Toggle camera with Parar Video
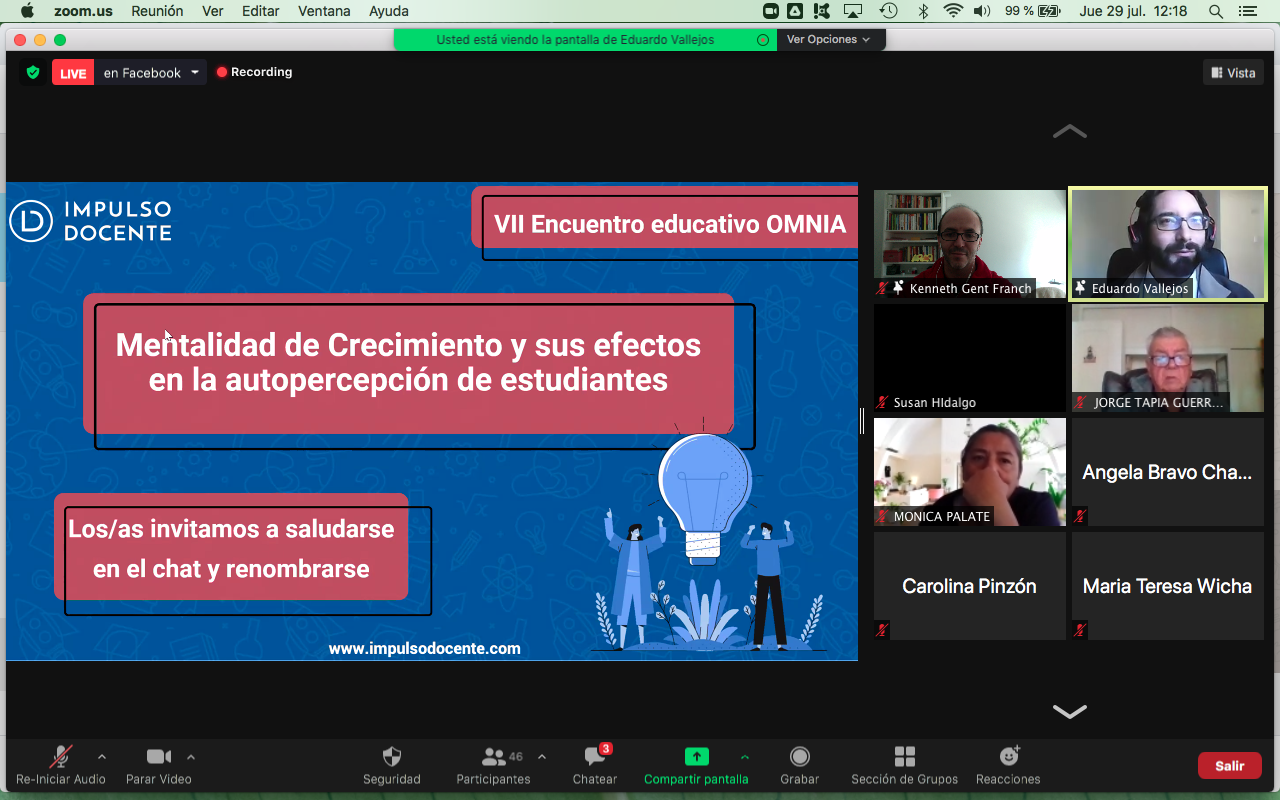The height and width of the screenshot is (800, 1280). (158, 757)
